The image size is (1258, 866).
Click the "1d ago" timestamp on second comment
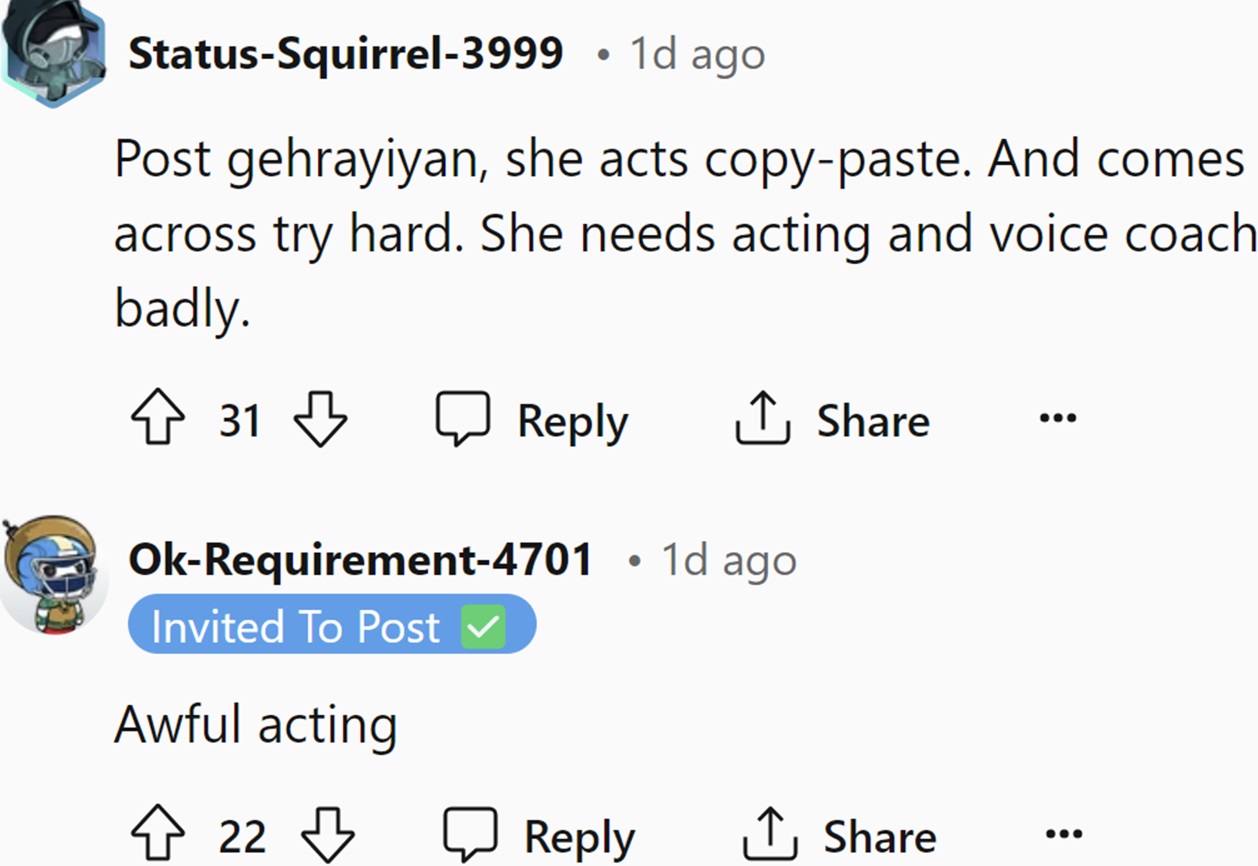point(729,561)
